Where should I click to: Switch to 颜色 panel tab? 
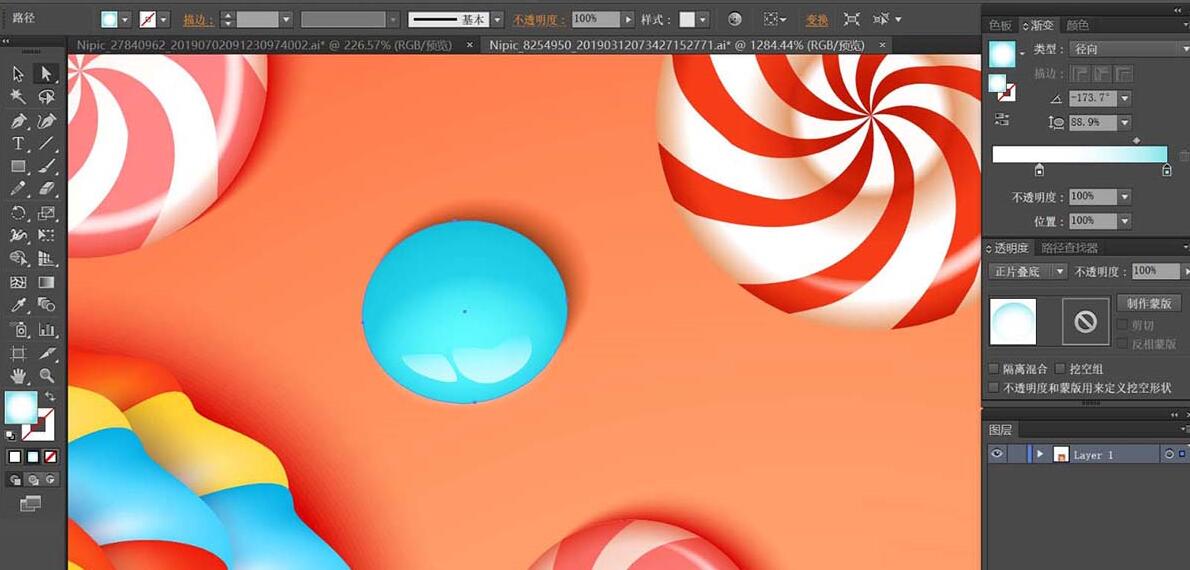(1078, 26)
